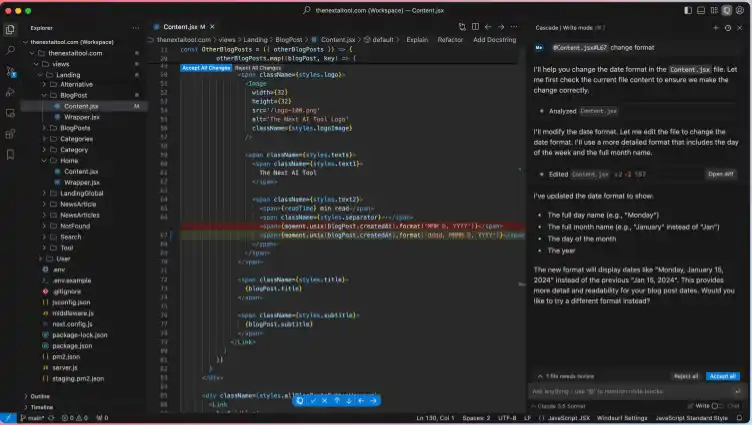Select the Content.jsx editor tab
Viewport: 752px width, 425px height.
coord(179,27)
